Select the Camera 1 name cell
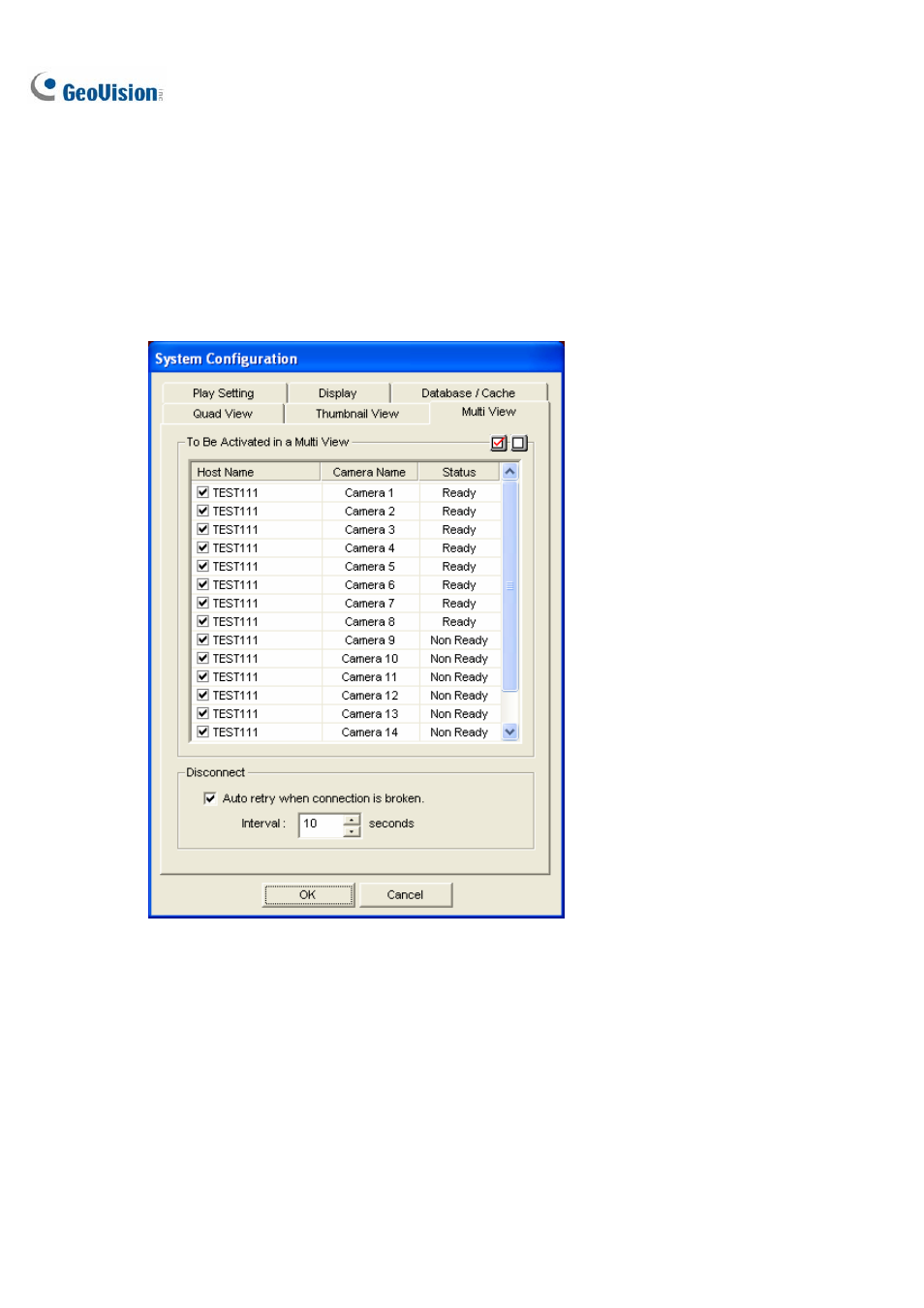Screen dimensions: 924x1308 pos(370,493)
